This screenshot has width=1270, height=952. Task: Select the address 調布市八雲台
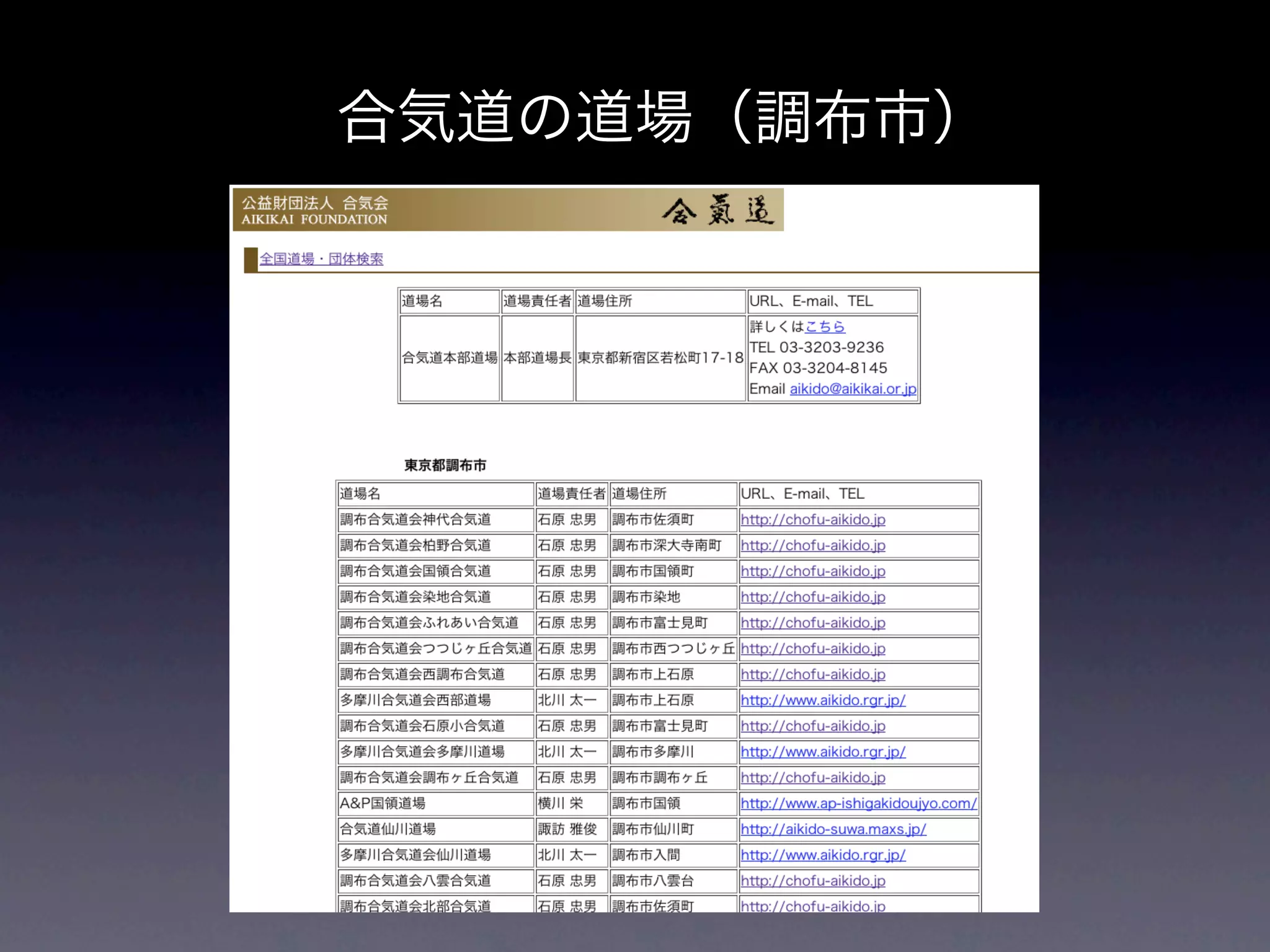click(x=654, y=881)
